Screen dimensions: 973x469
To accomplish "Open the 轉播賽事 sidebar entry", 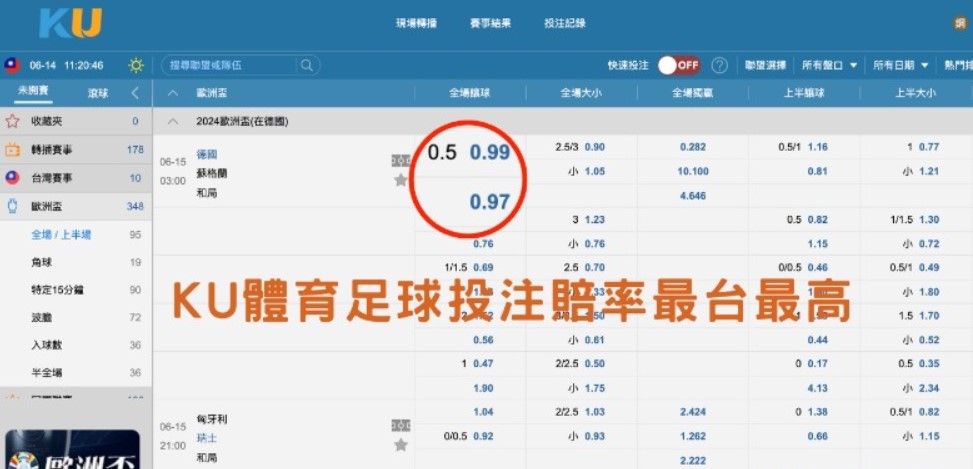I will tap(76, 150).
